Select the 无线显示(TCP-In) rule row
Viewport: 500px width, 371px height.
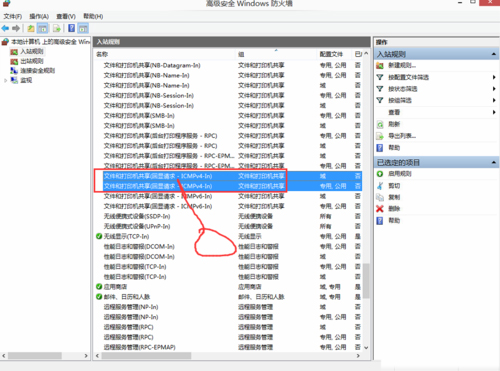228,236
